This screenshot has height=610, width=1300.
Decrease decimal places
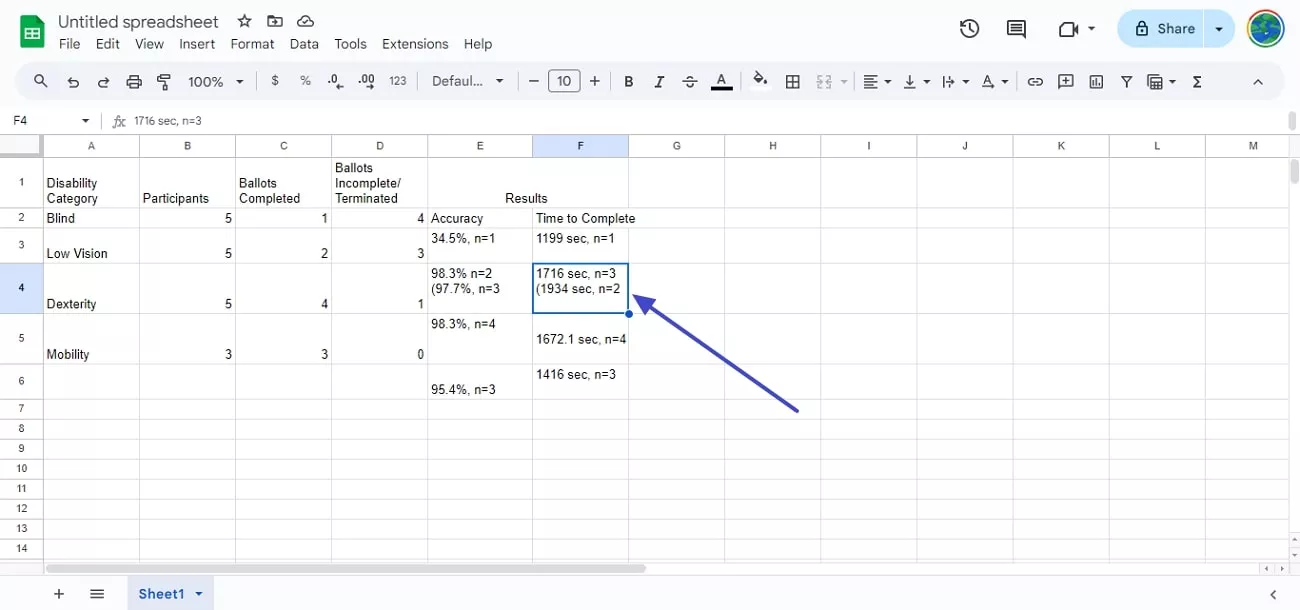click(x=335, y=81)
